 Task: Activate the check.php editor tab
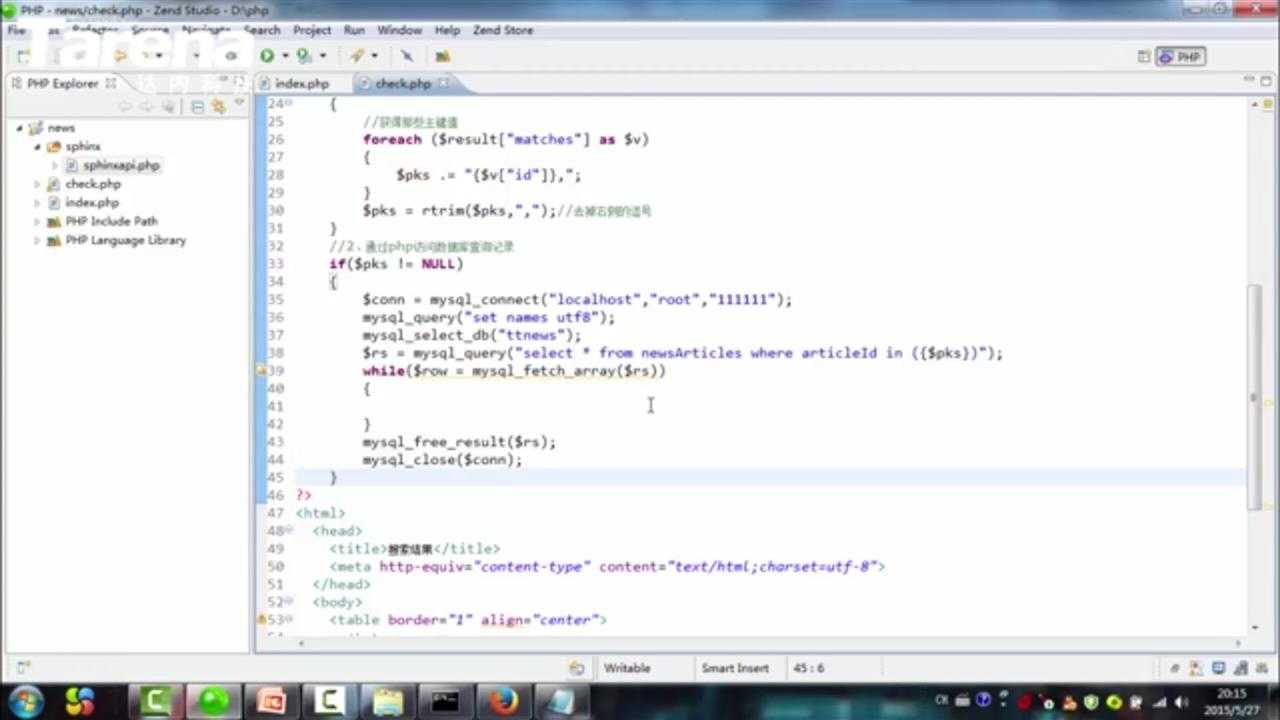403,84
